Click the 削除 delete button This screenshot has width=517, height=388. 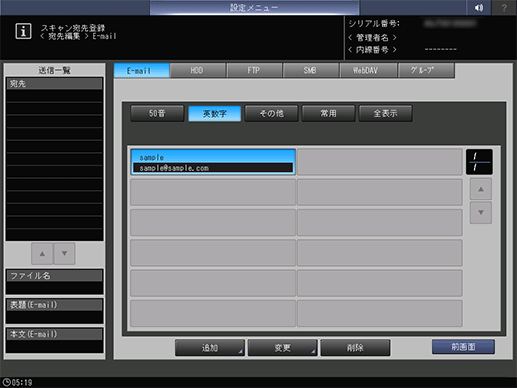[x=355, y=348]
